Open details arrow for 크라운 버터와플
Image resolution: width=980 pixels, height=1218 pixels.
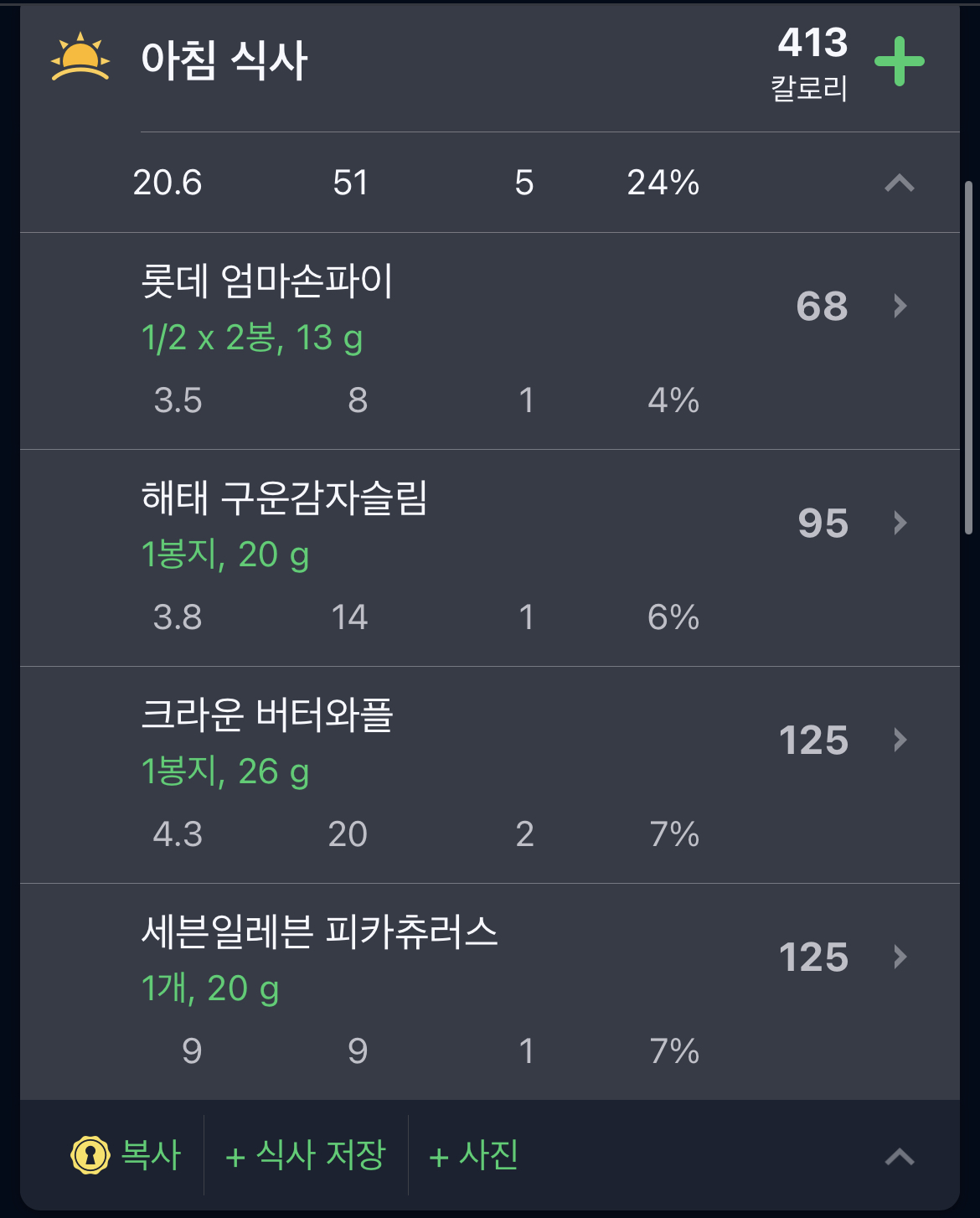[900, 740]
